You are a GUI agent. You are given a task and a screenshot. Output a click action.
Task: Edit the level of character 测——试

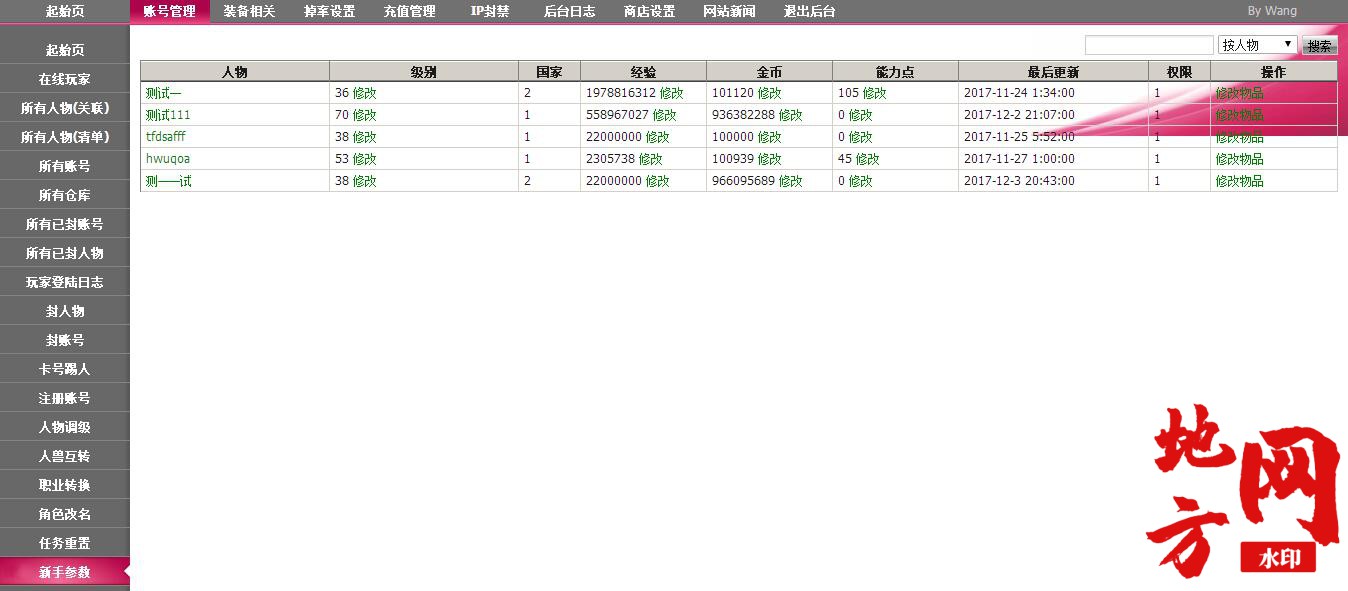pyautogui.click(x=365, y=181)
